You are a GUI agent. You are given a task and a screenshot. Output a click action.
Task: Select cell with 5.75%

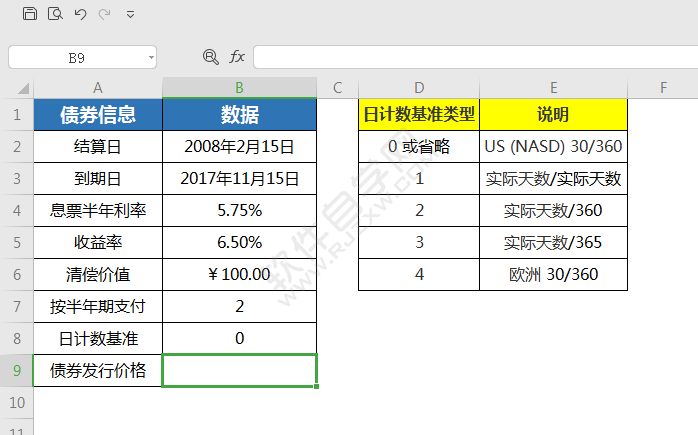coord(239,211)
